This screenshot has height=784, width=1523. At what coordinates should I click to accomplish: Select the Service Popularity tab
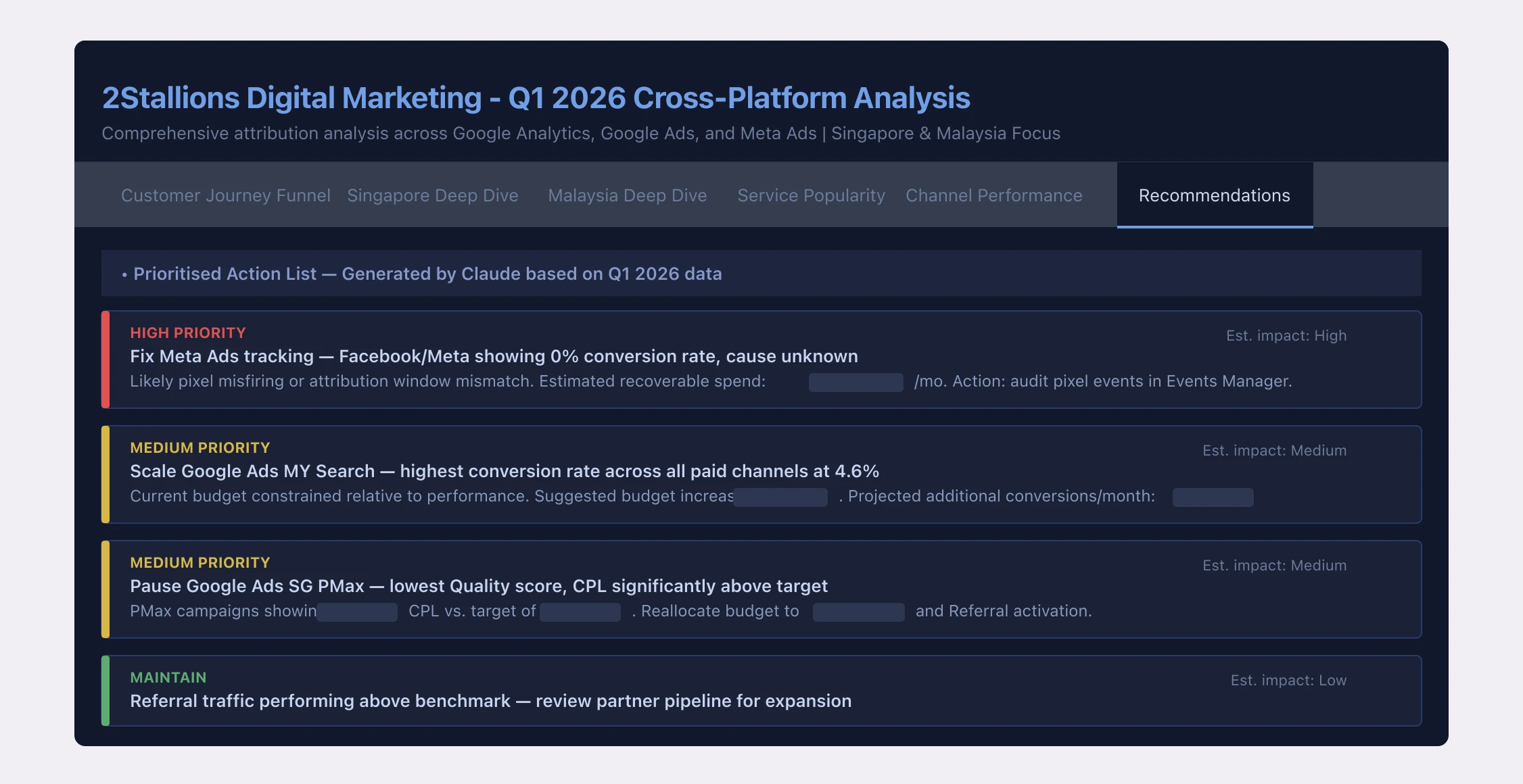coord(811,195)
